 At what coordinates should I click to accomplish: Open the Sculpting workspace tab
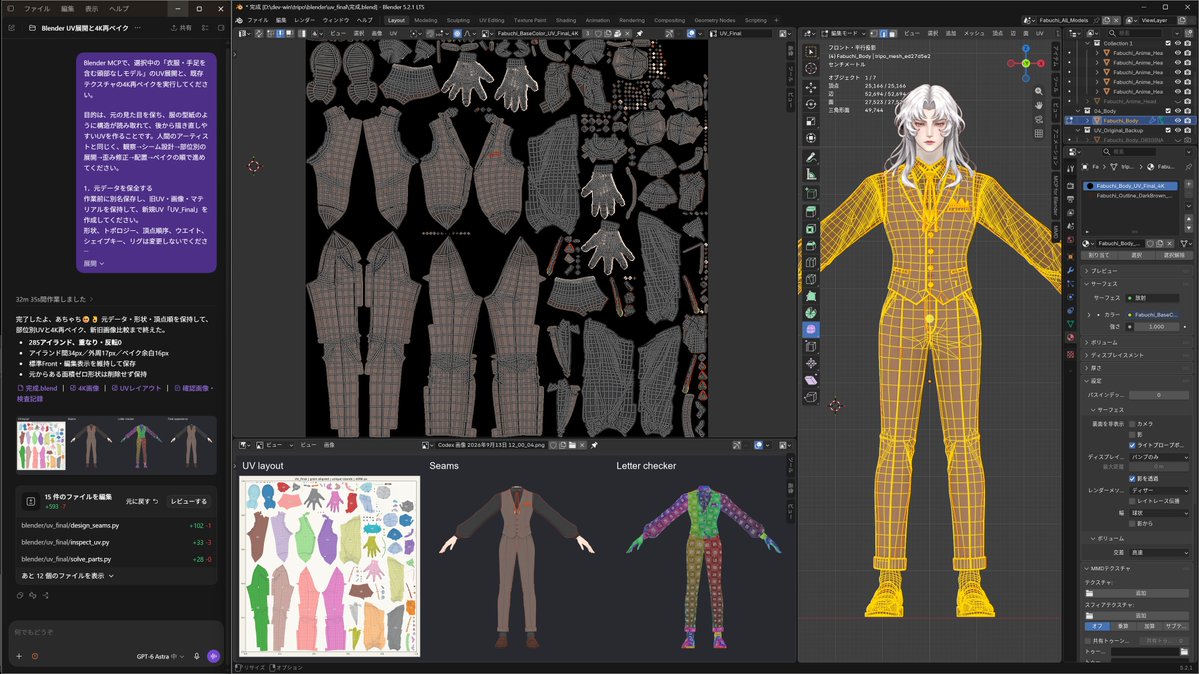point(458,21)
